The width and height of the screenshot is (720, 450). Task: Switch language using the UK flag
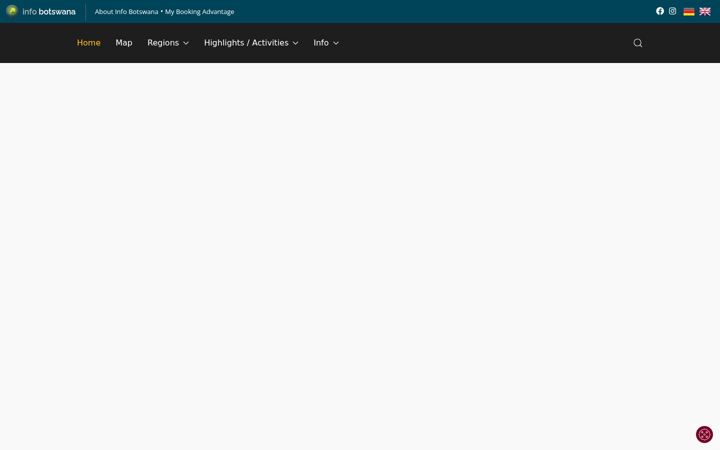(x=705, y=11)
